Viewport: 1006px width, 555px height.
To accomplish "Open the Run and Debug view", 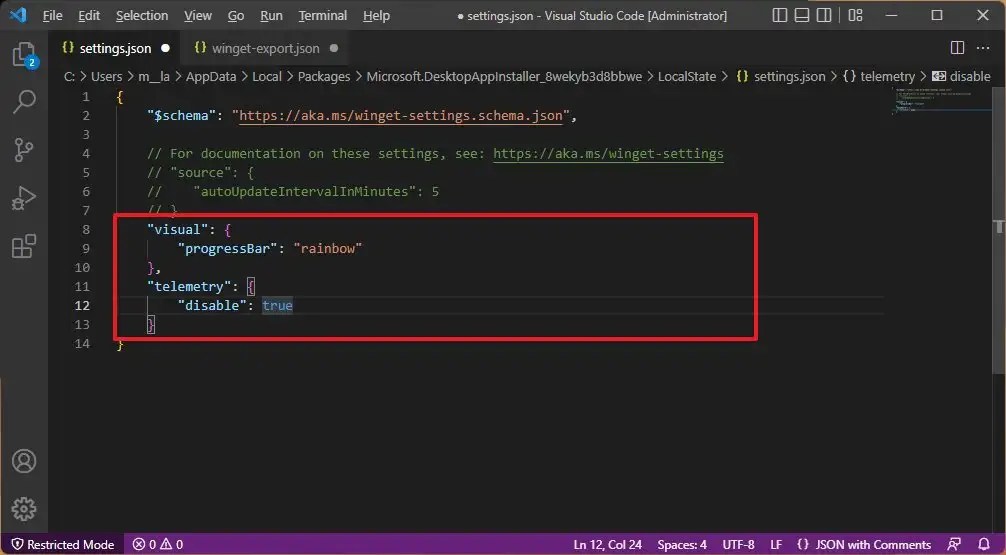I will 24,198.
